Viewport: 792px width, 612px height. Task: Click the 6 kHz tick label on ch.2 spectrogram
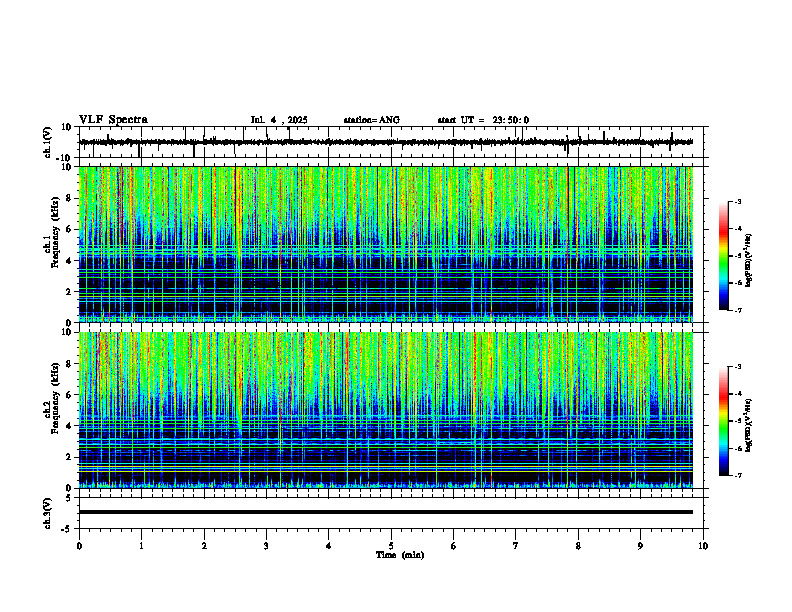tap(70, 395)
